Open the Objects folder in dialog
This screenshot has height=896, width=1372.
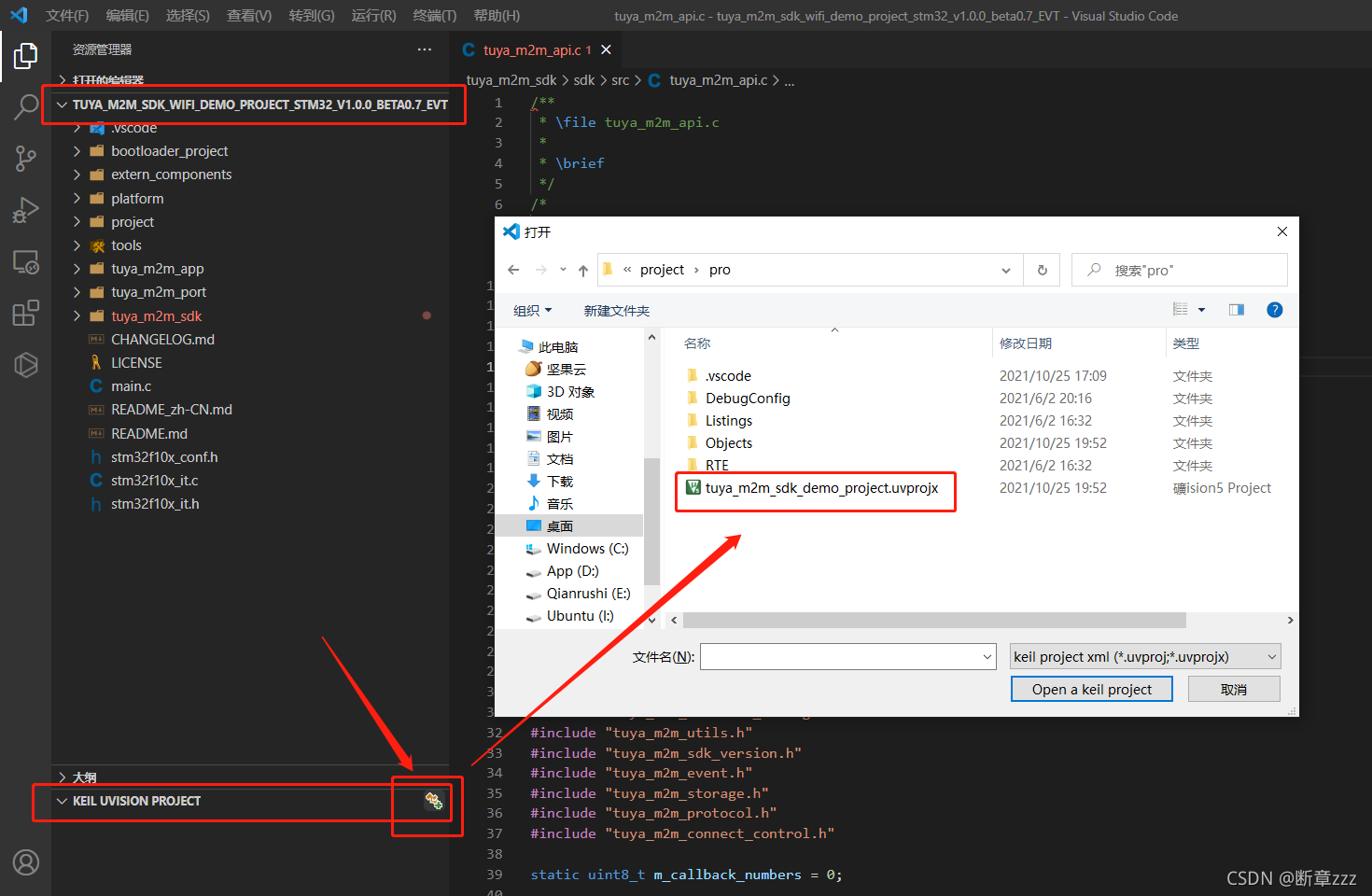728,443
